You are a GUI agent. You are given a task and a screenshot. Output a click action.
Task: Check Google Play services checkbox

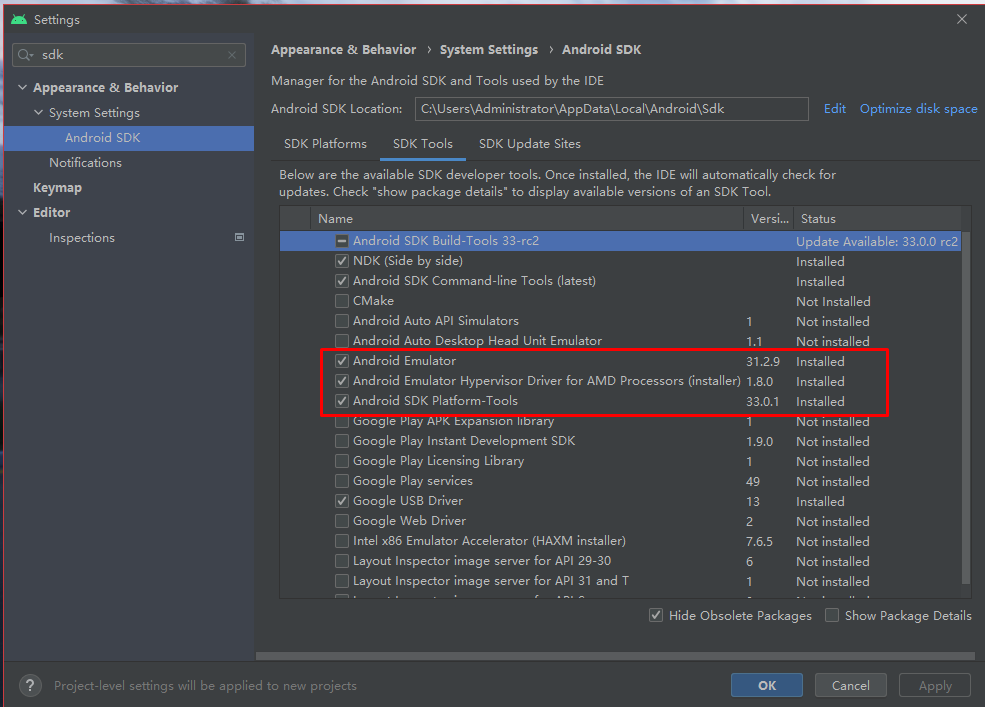coord(342,481)
